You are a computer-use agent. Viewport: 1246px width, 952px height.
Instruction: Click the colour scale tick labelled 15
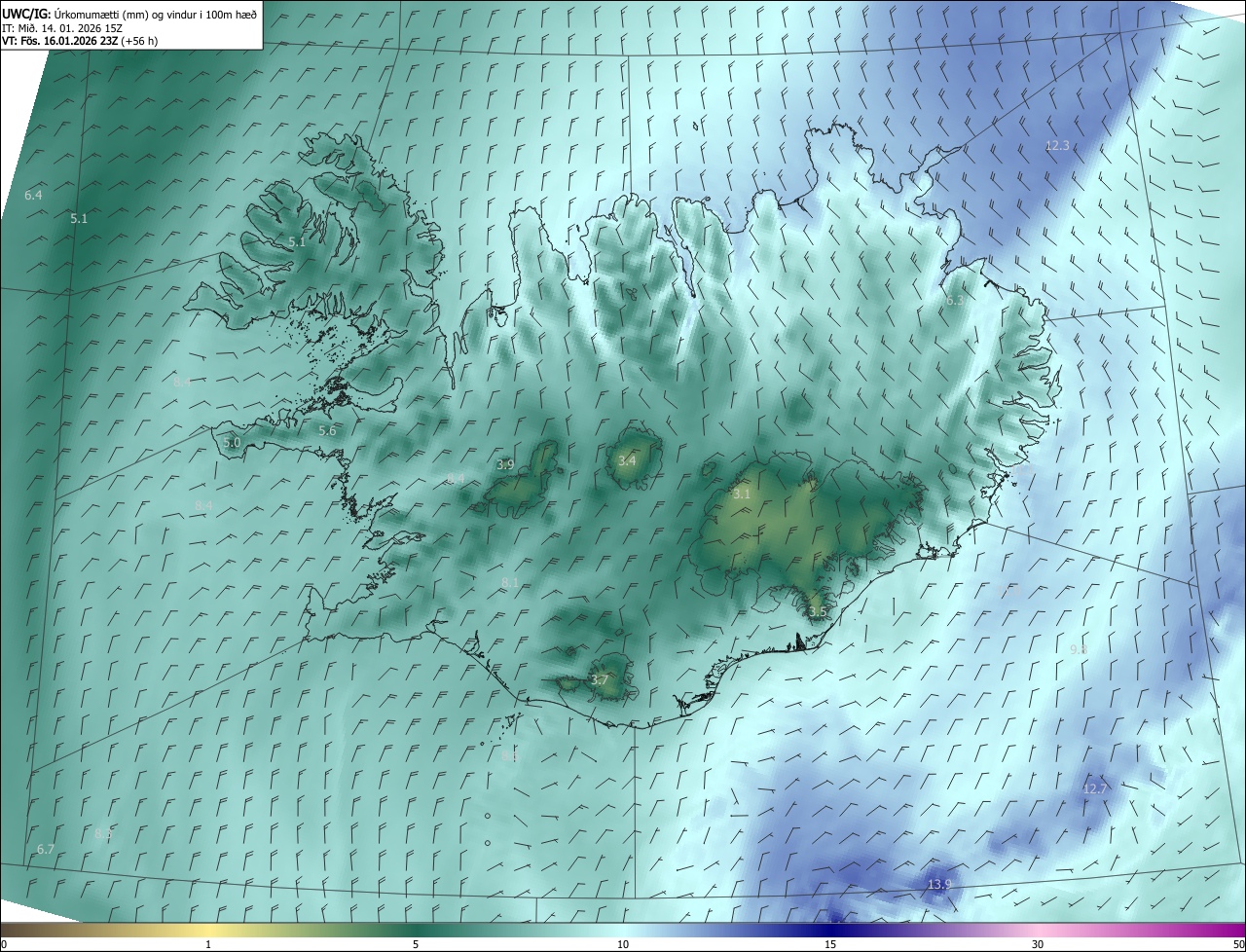coord(830,944)
